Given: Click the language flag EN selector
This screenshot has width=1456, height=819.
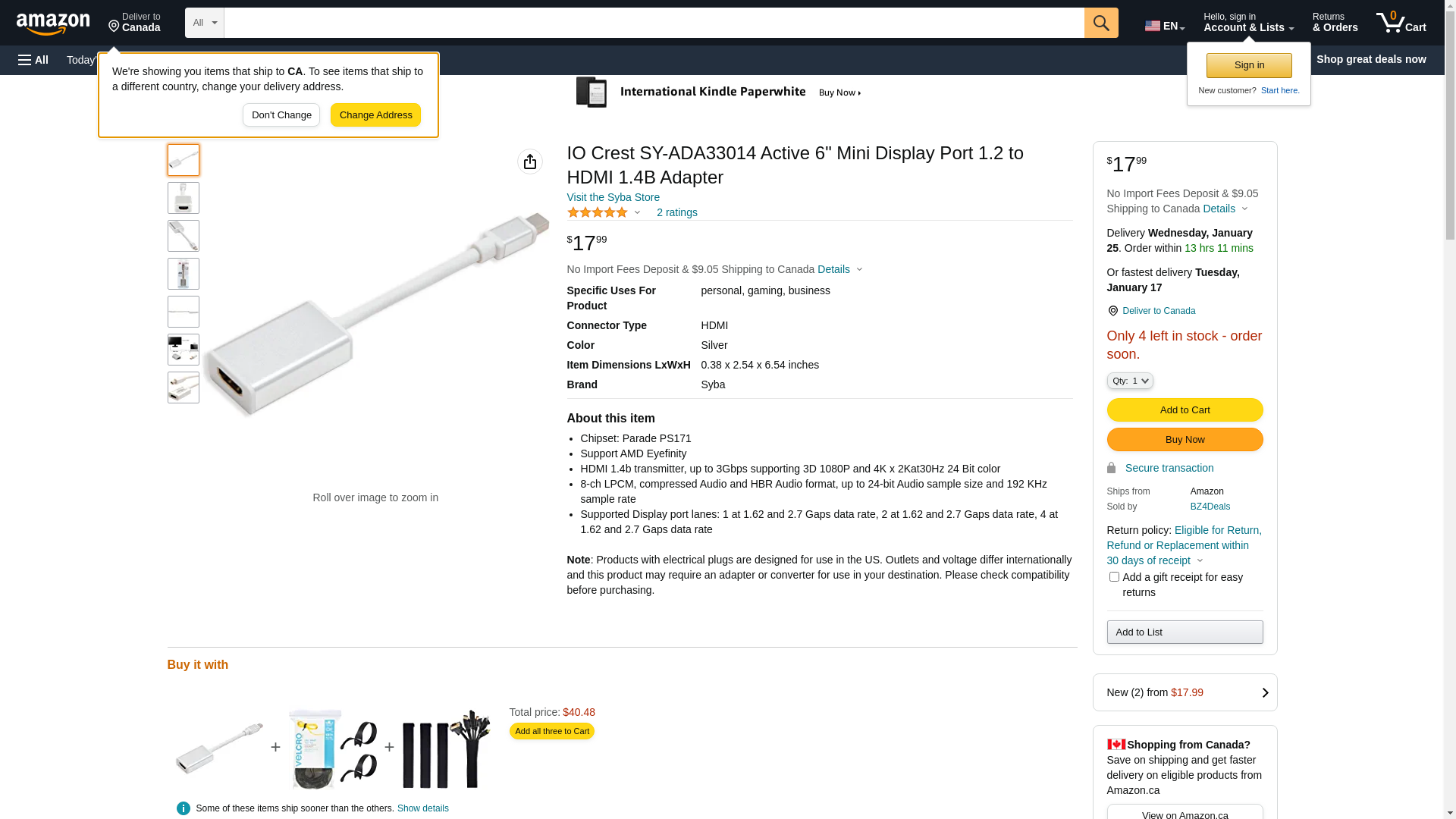Looking at the screenshot, I should click(x=1164, y=26).
